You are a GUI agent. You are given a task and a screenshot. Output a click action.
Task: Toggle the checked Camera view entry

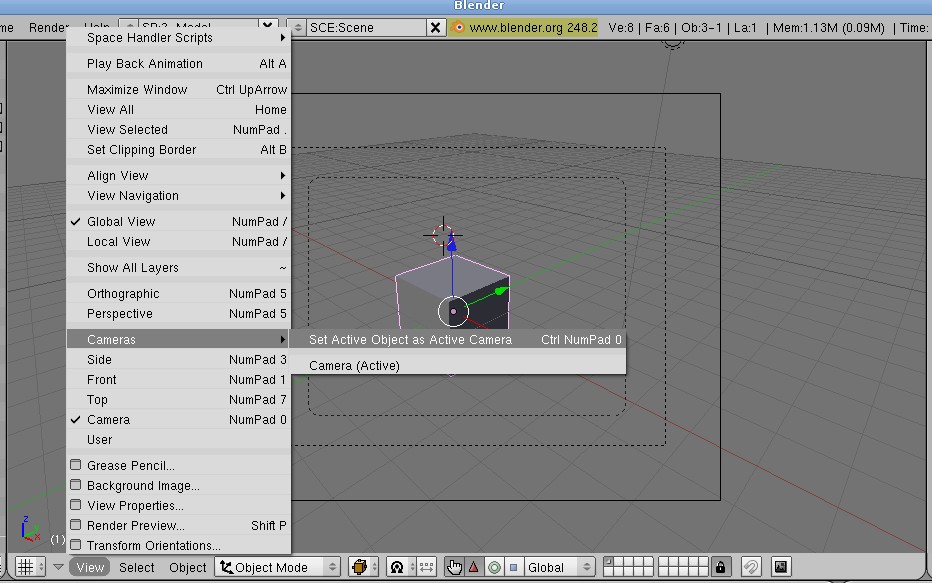(x=178, y=420)
